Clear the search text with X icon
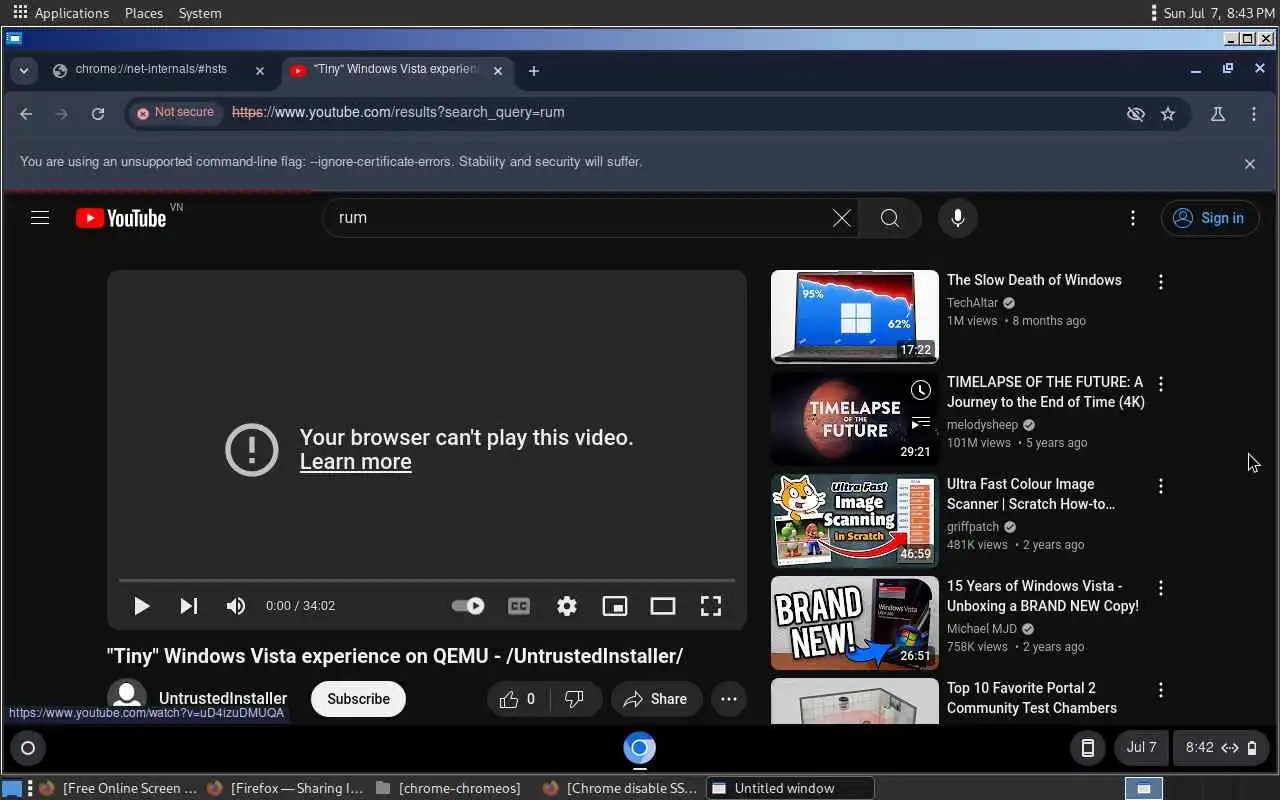1280x800 pixels. pyautogui.click(x=842, y=218)
